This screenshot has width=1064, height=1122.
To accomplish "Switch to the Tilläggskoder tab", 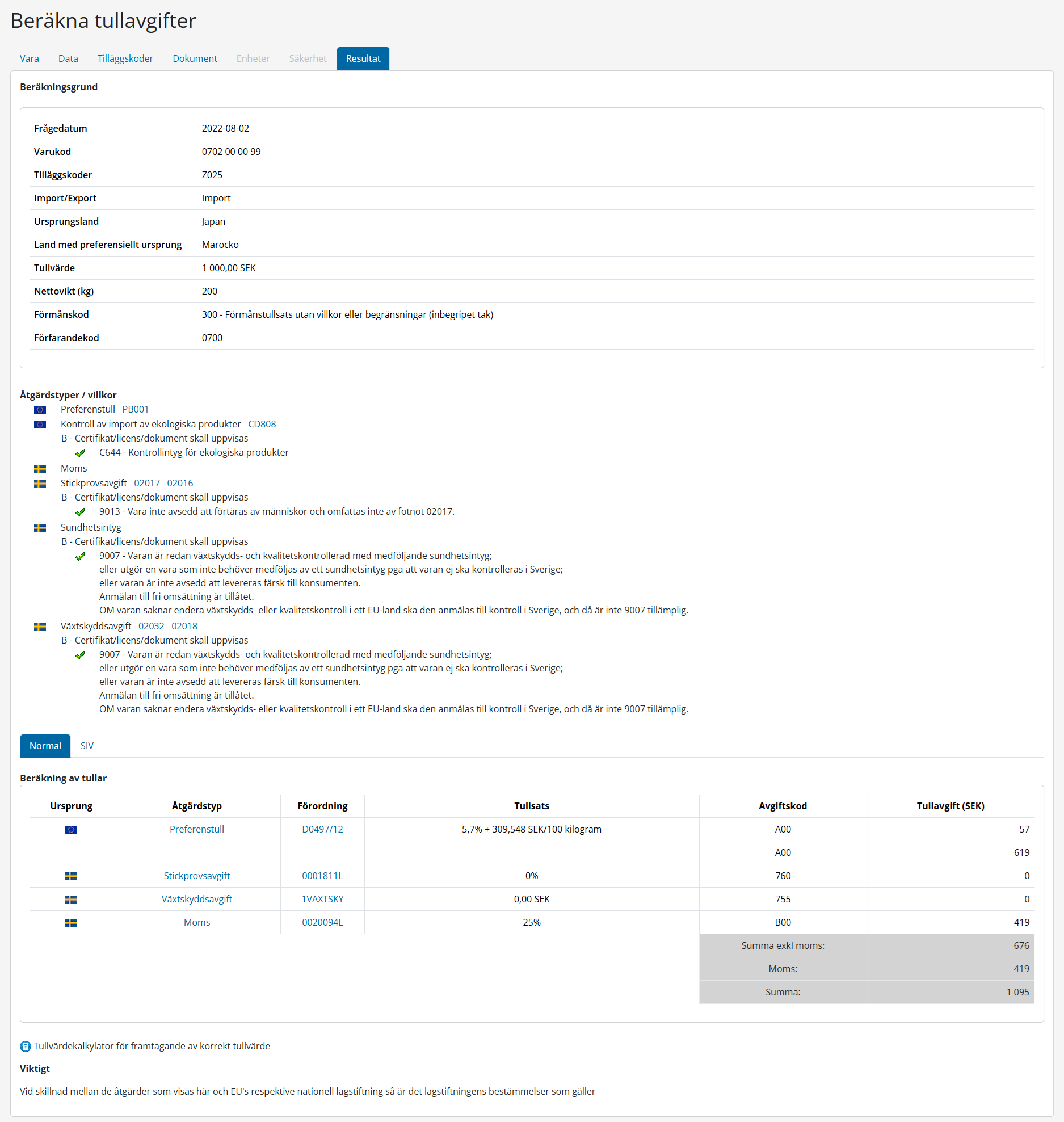I will point(125,59).
